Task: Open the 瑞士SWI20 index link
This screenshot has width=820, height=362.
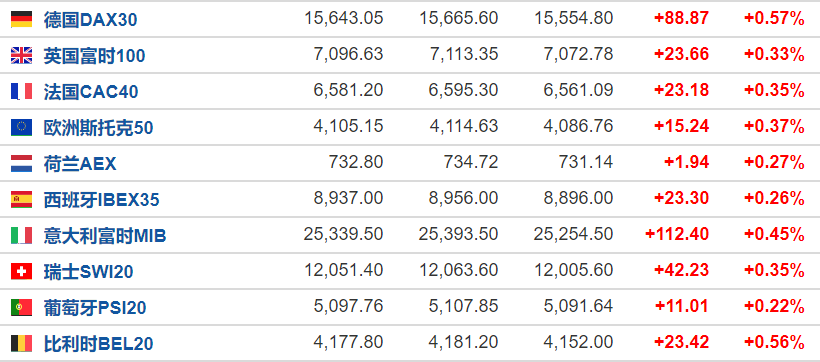Action: [x=88, y=272]
